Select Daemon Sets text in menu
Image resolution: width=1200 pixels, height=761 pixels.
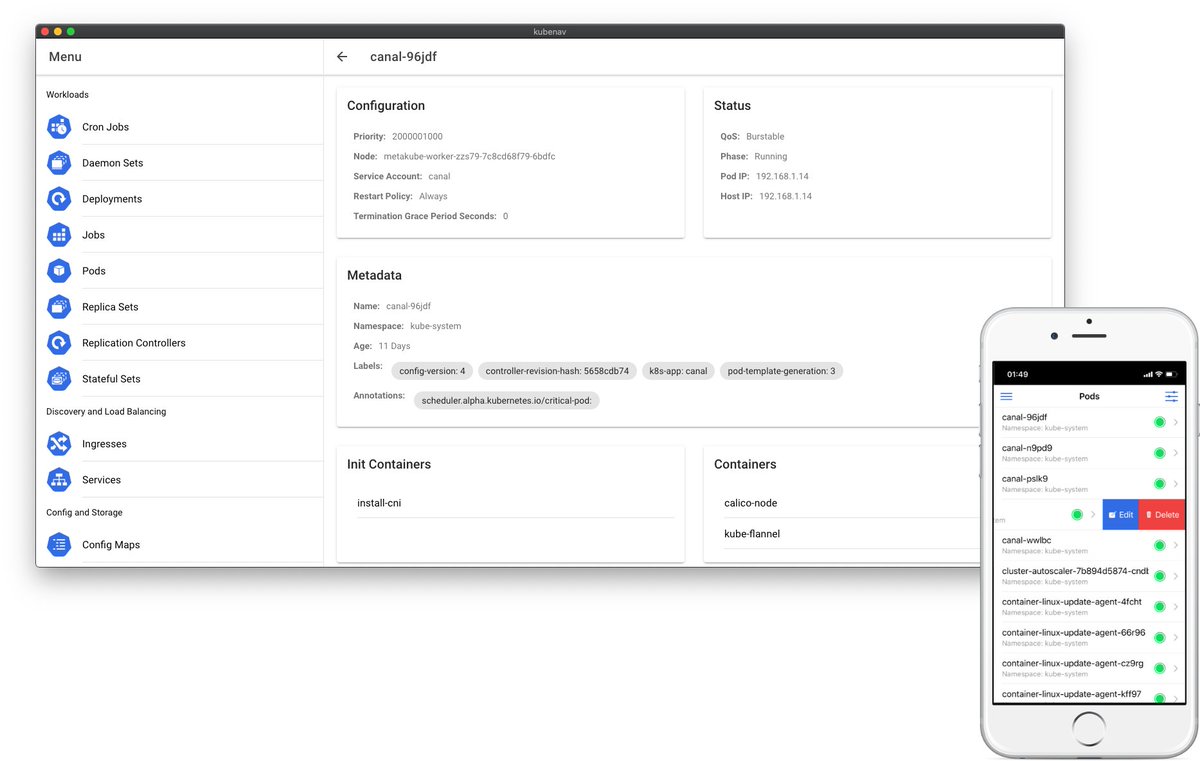point(113,163)
